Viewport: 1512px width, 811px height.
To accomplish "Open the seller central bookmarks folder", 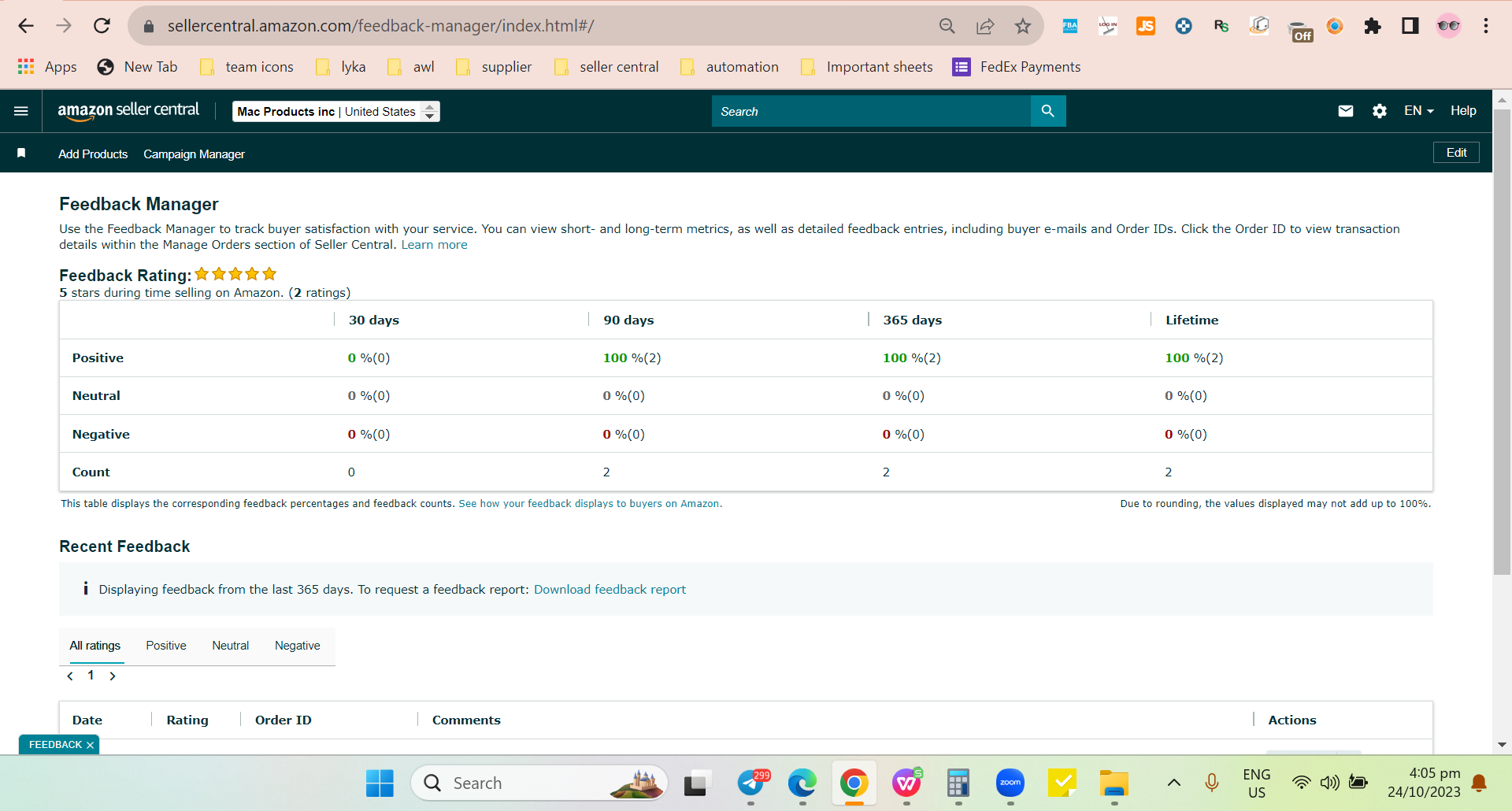I will [x=606, y=67].
